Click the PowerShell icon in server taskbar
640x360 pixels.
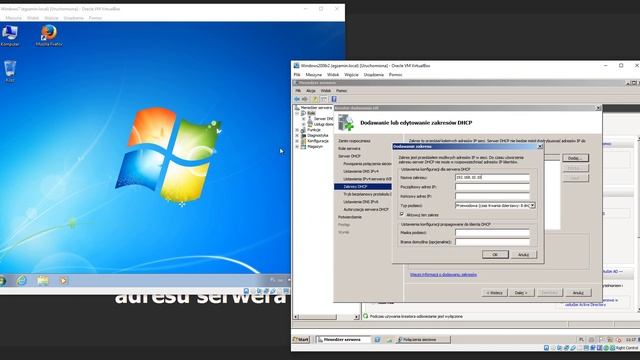pos(377,340)
